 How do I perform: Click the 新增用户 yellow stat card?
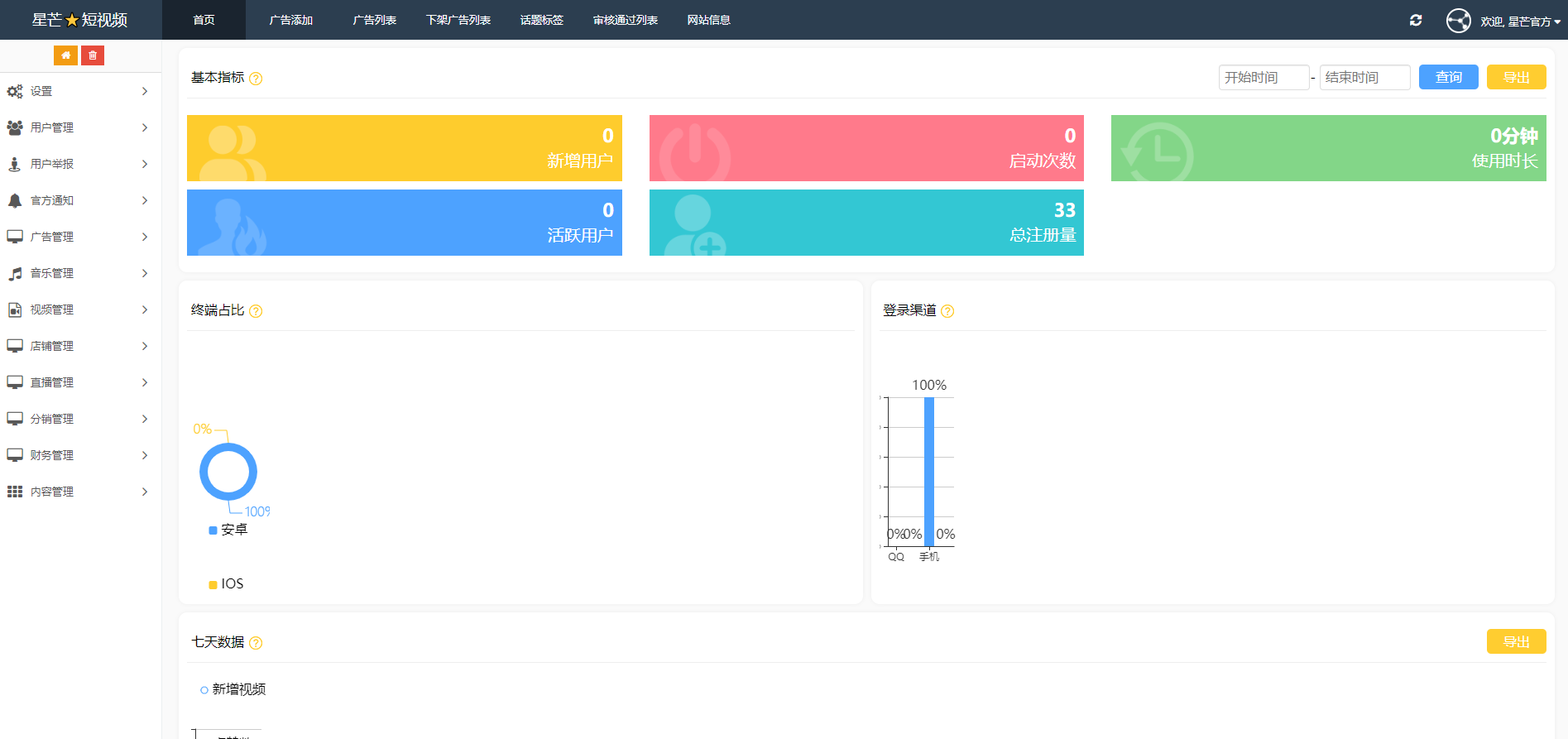(x=405, y=148)
